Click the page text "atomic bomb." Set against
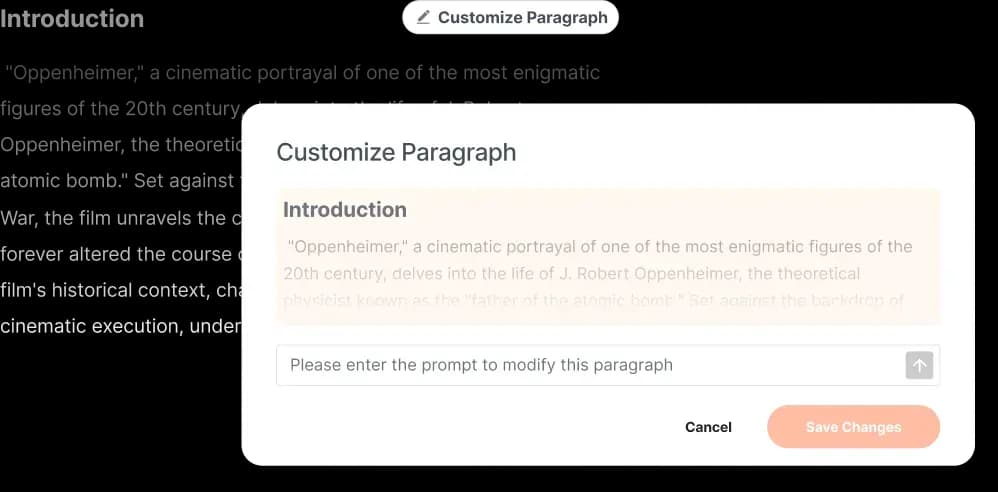This screenshot has height=492, width=998. point(118,181)
